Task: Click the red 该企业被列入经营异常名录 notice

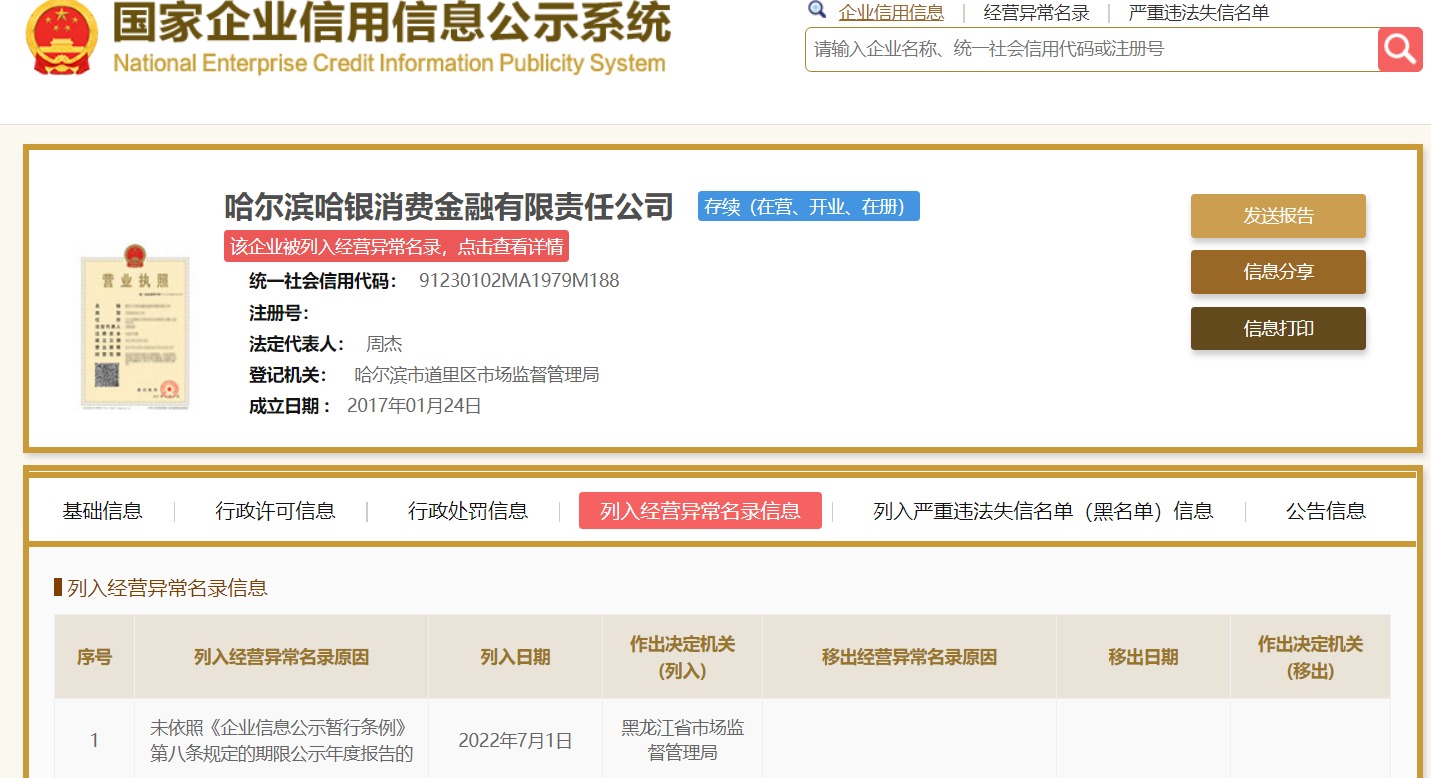Action: click(396, 246)
